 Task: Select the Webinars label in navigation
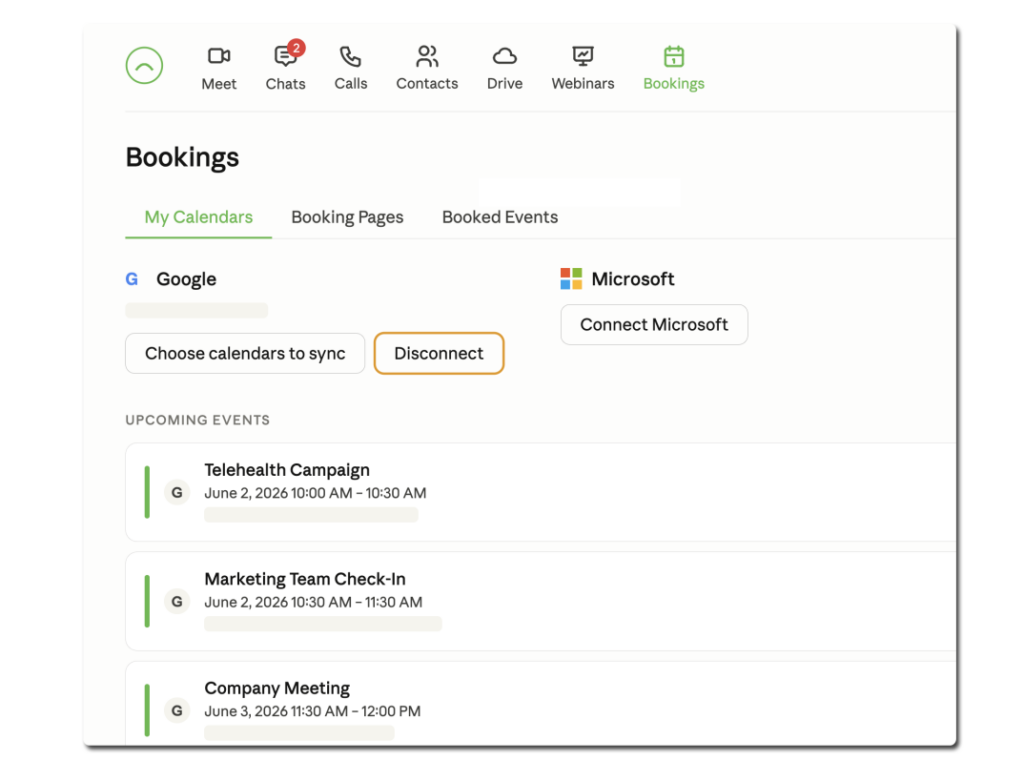[583, 84]
